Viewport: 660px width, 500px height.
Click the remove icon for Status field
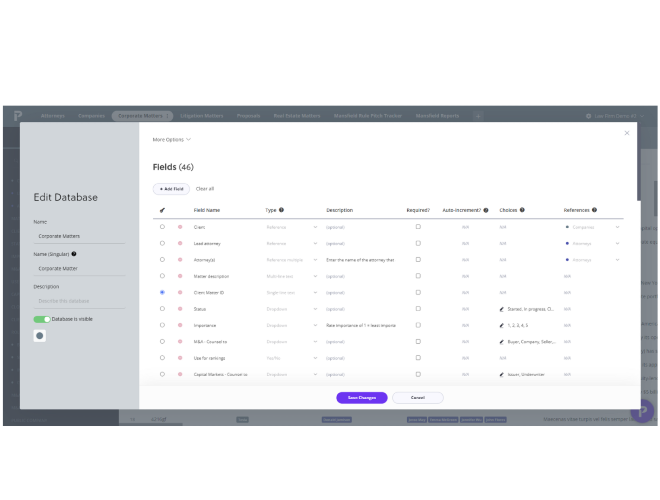[180, 309]
